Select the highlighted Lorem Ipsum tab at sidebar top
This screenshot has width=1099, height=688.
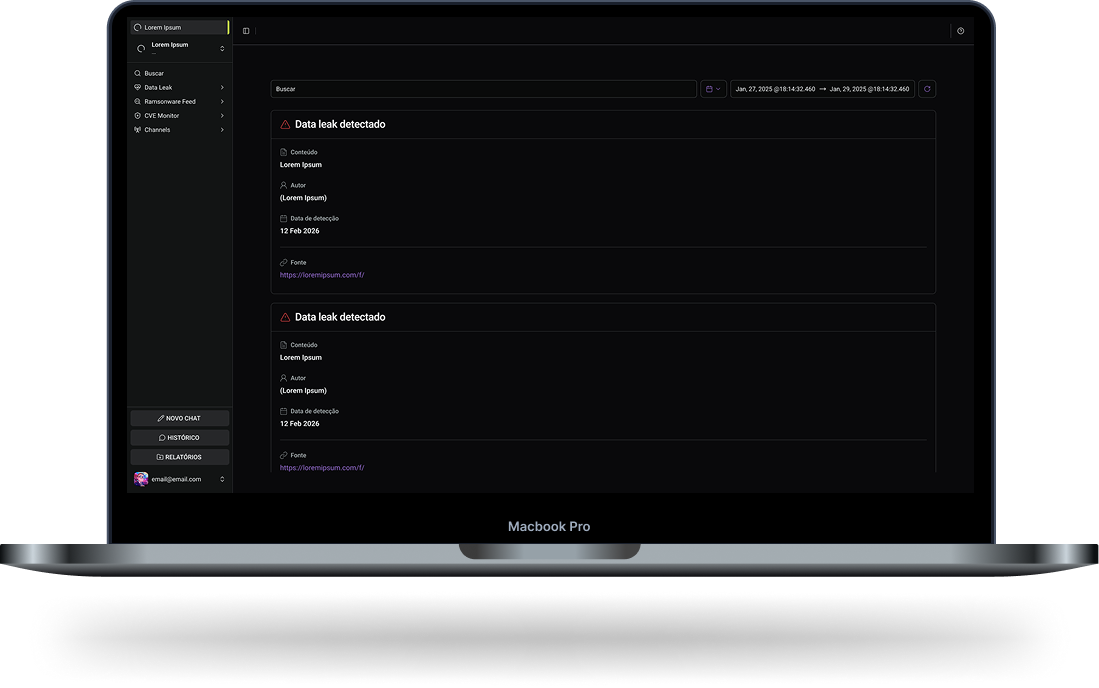tap(179, 27)
